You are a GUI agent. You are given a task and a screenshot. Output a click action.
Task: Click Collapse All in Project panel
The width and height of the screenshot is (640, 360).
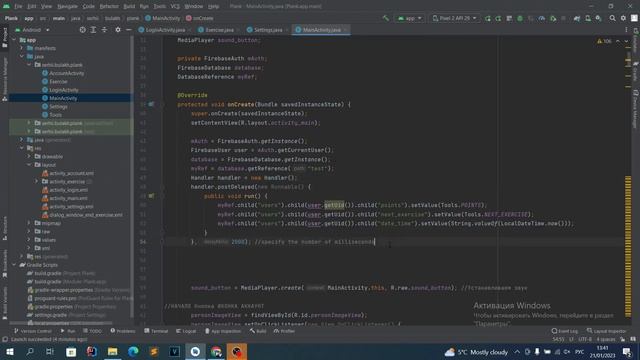(x=104, y=30)
